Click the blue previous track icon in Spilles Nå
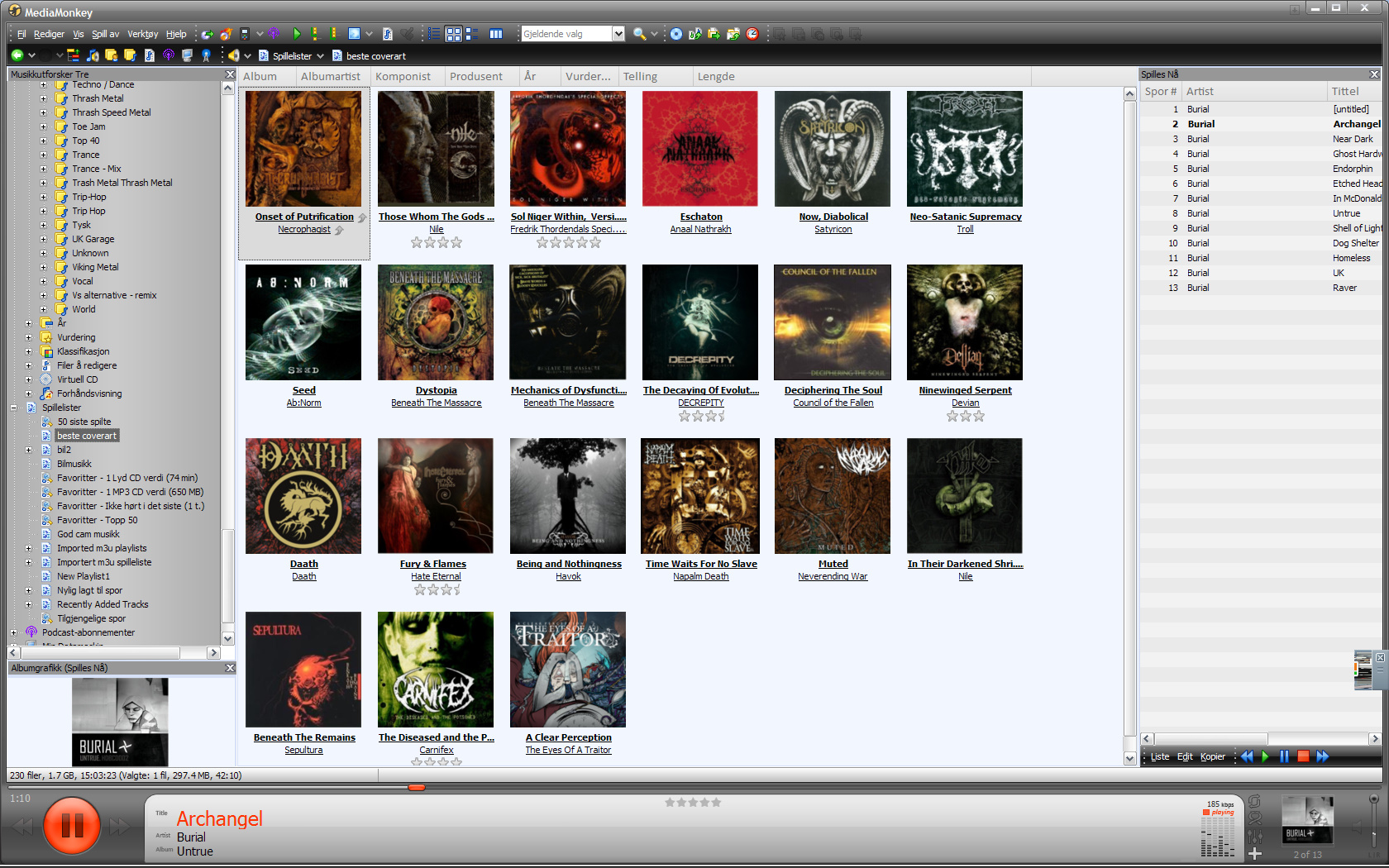This screenshot has width=1389, height=868. tap(1247, 756)
